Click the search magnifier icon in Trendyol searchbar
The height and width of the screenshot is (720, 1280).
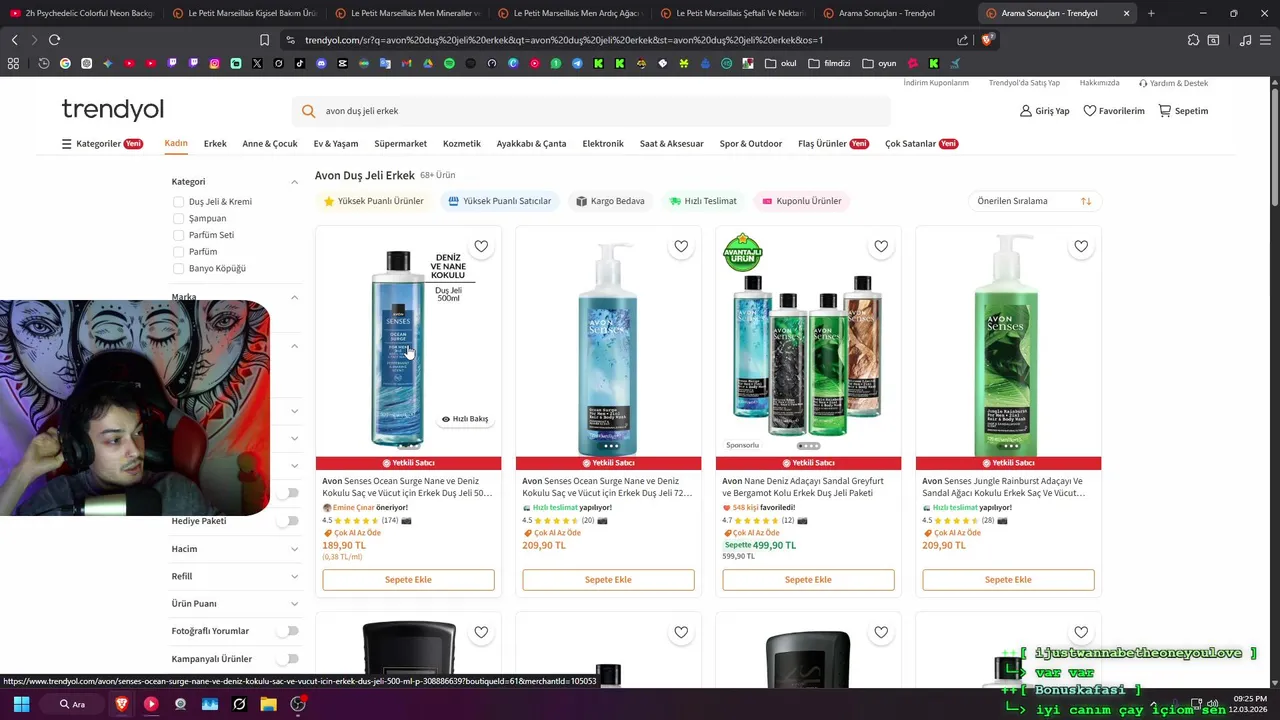308,111
